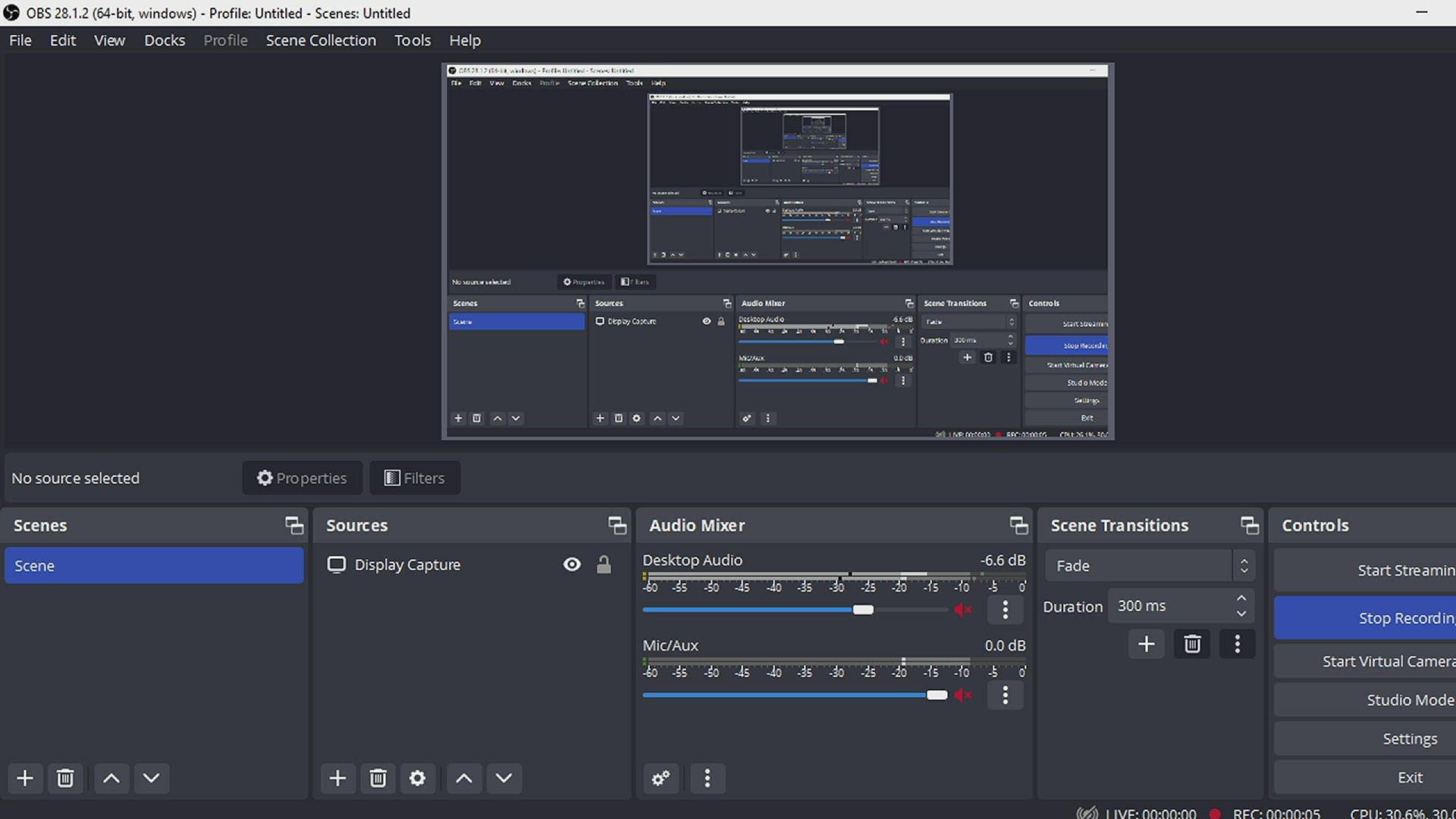Move source down with arrow icon

point(504,778)
